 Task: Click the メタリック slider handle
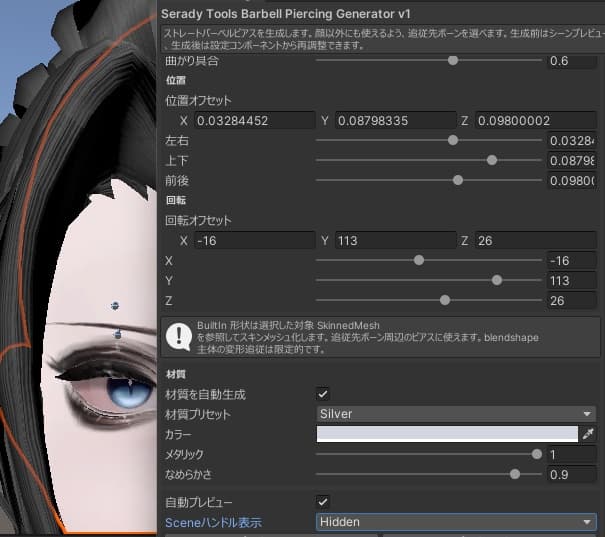(537, 454)
